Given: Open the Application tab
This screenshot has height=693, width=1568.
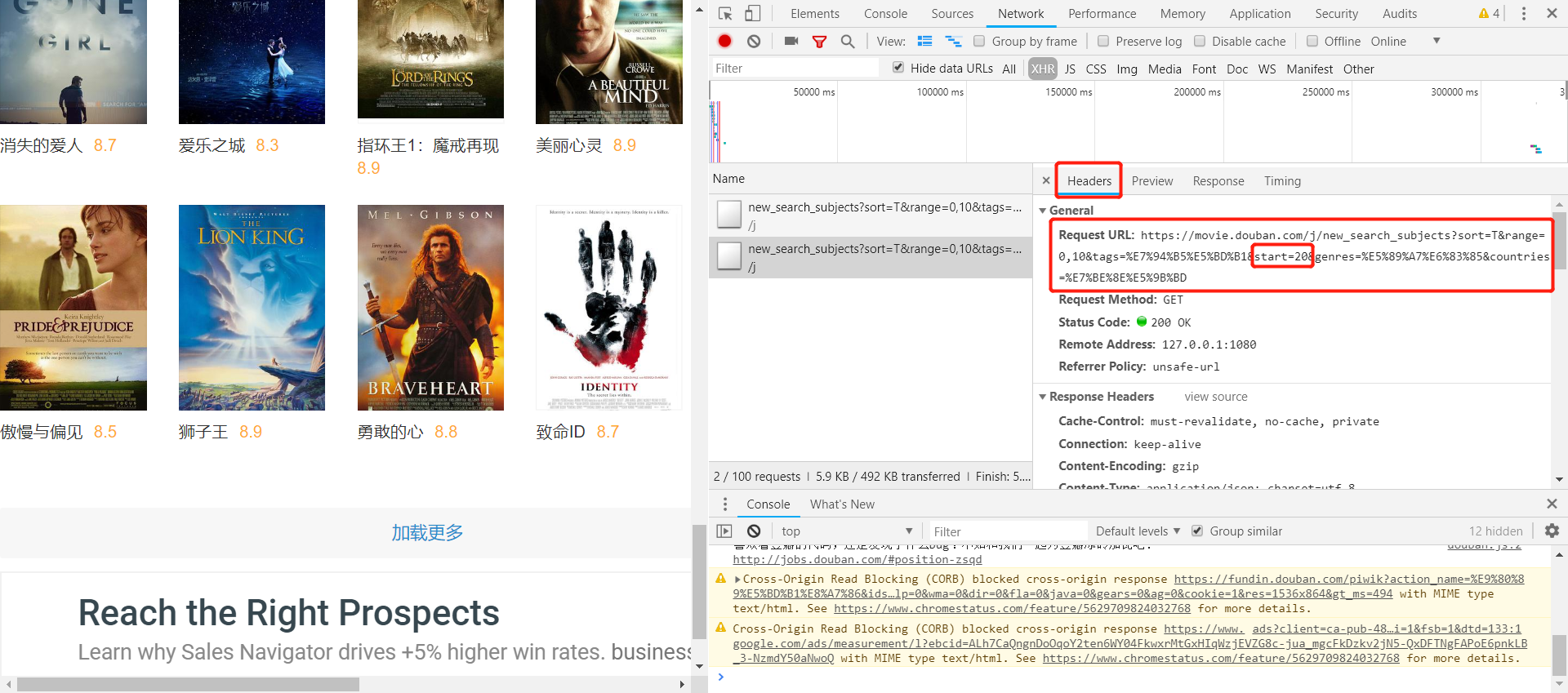Looking at the screenshot, I should 1260,14.
